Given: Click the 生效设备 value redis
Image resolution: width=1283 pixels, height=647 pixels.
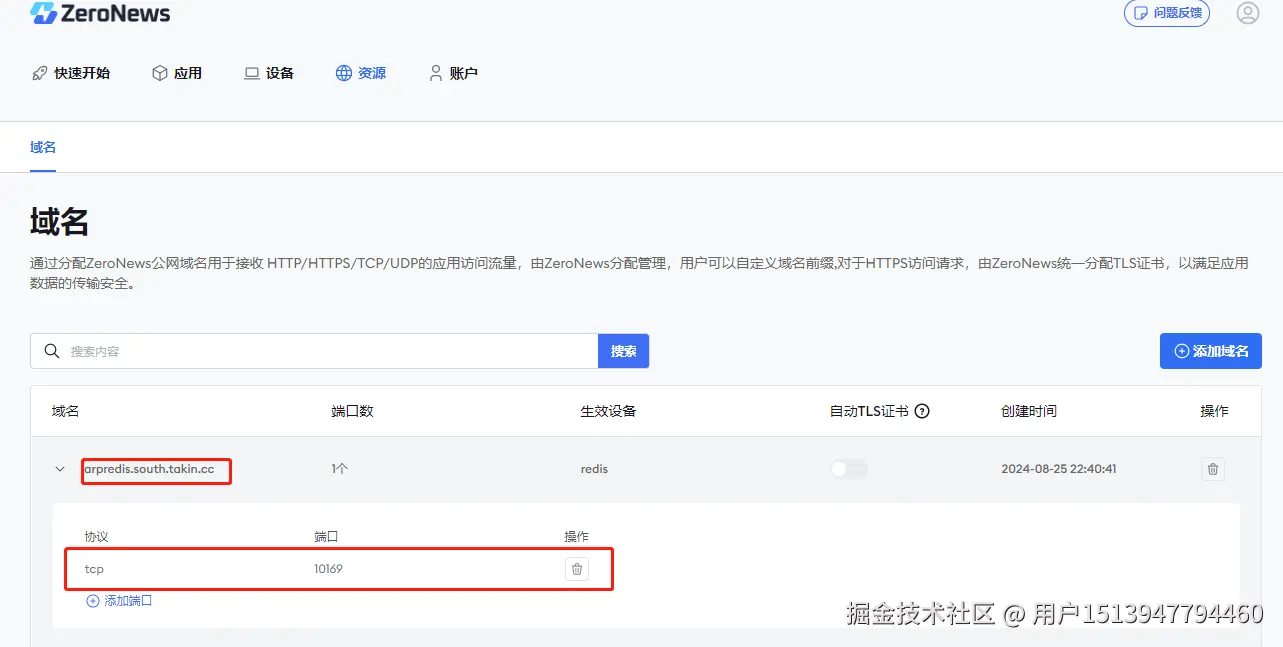Looking at the screenshot, I should (594, 469).
